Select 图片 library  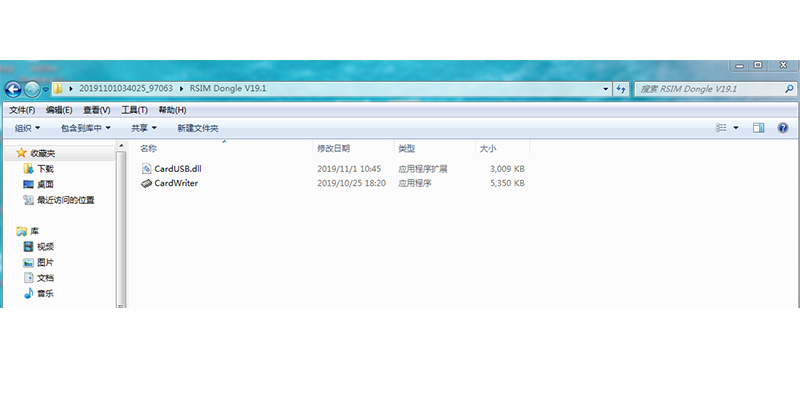(45, 263)
